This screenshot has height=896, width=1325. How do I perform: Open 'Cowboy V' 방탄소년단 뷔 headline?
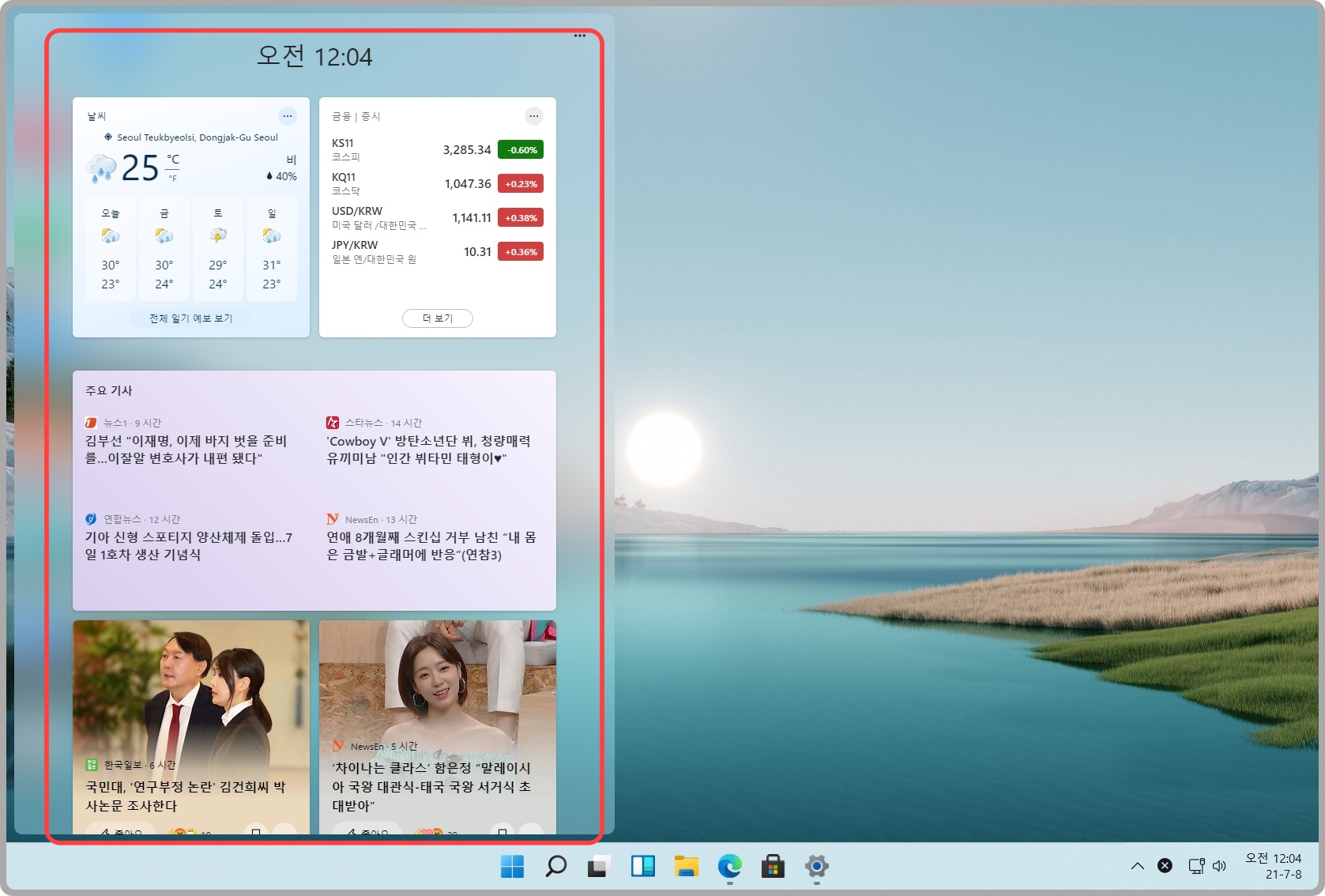click(x=429, y=450)
